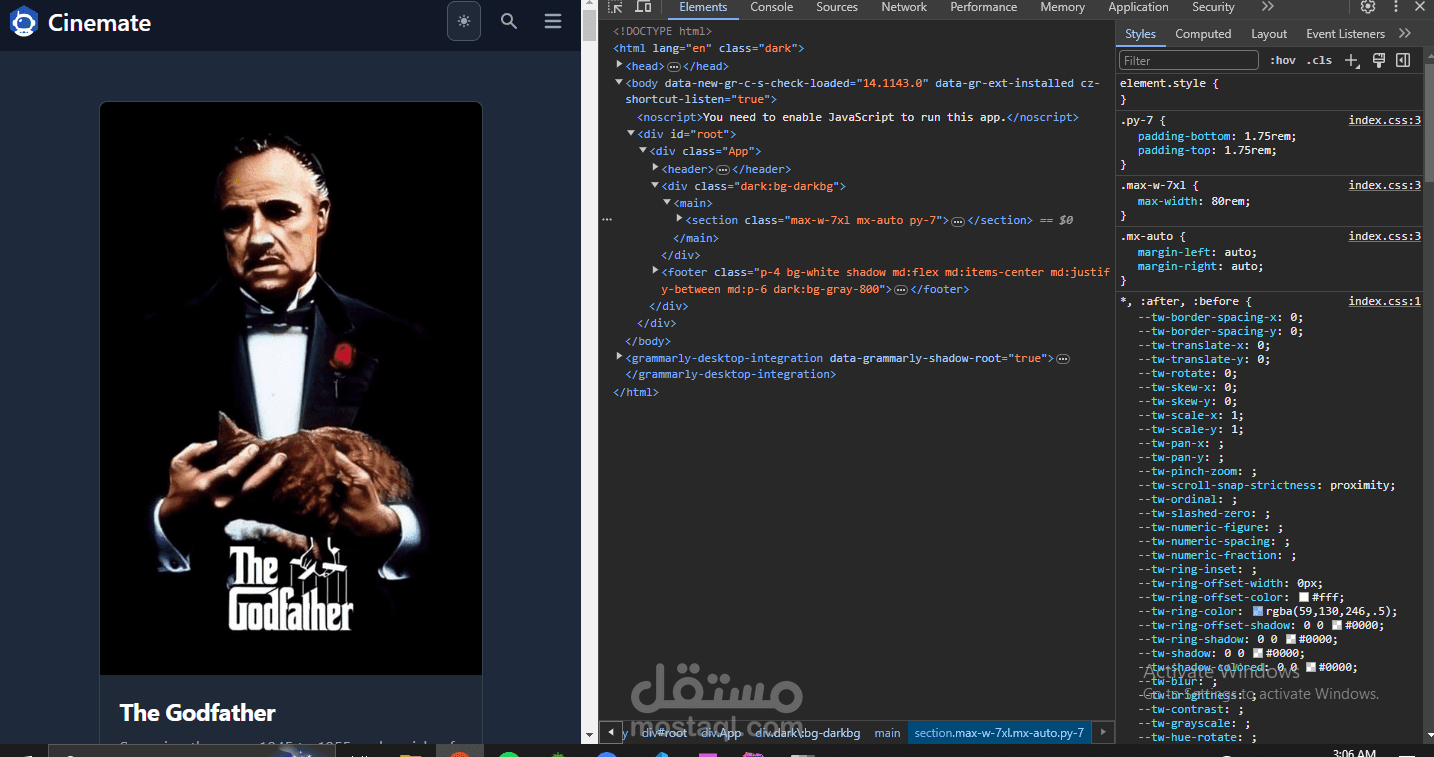This screenshot has width=1434, height=757.
Task: Select main in the breadcrumb bar
Action: pyautogui.click(x=887, y=733)
